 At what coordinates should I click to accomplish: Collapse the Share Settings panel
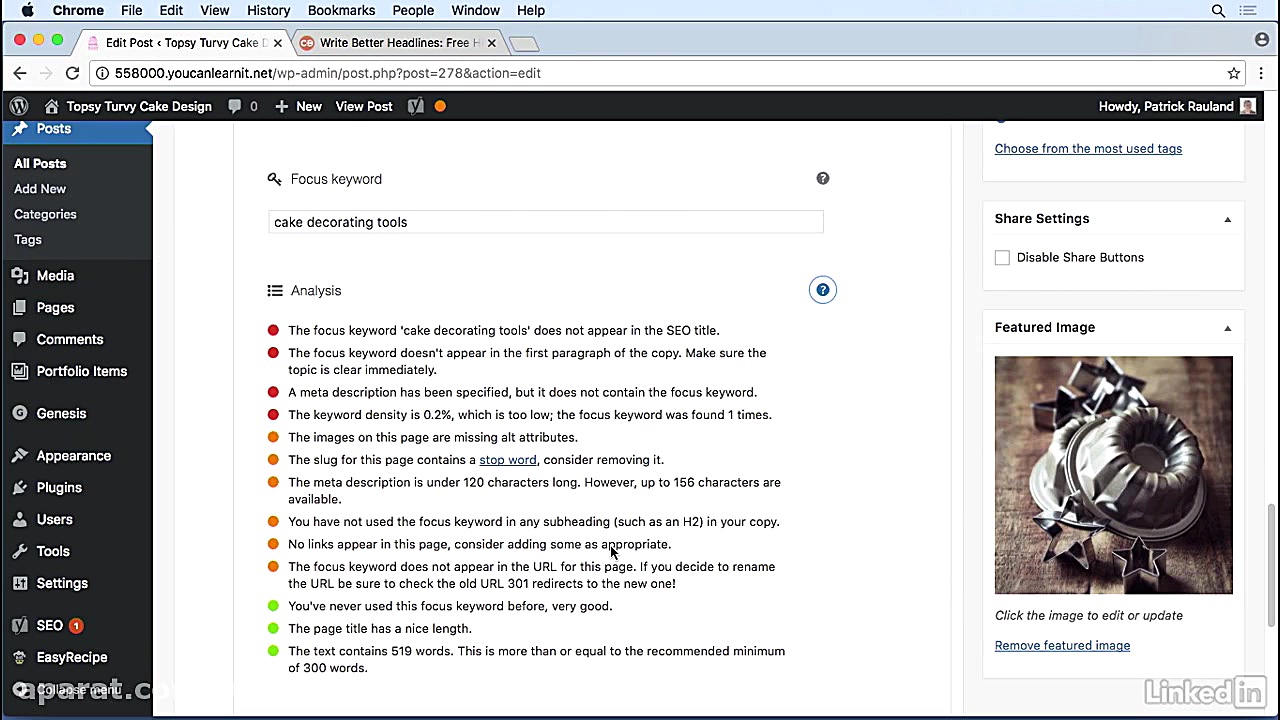point(1228,219)
